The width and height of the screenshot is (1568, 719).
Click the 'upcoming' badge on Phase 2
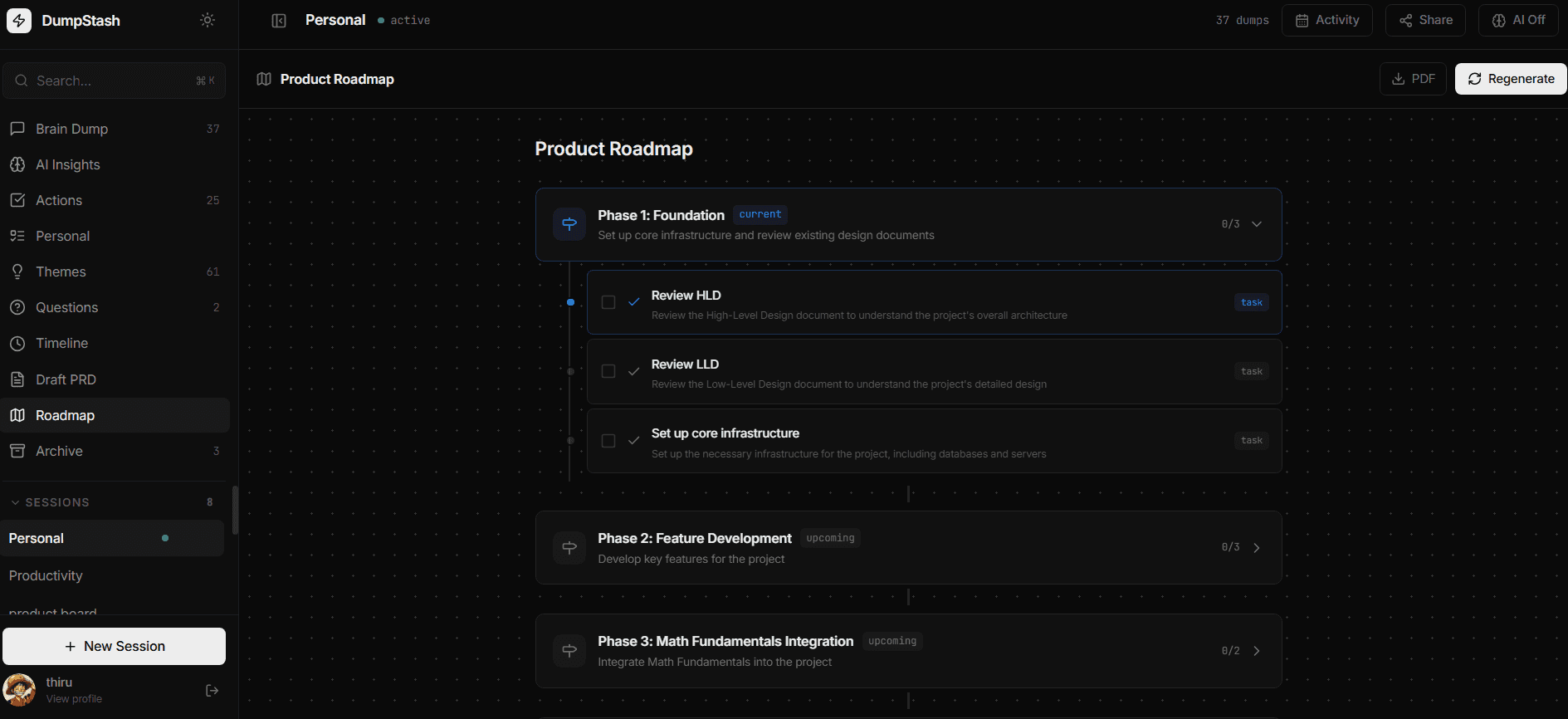coord(830,538)
